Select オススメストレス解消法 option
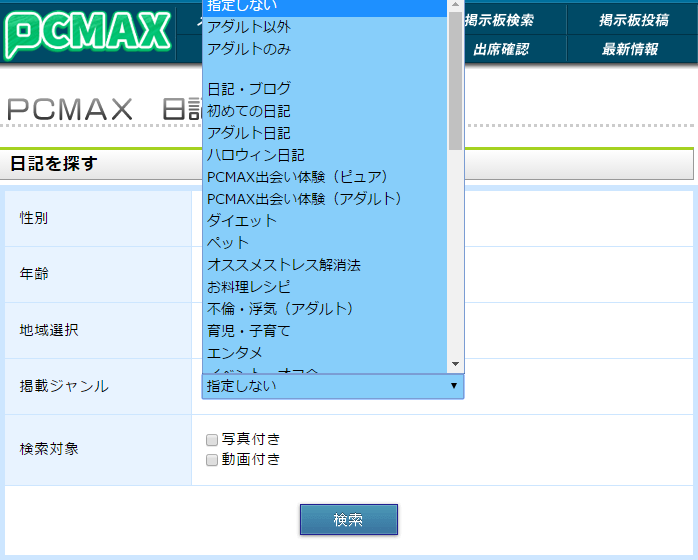Screen dimensions: 698x560 click(325, 265)
